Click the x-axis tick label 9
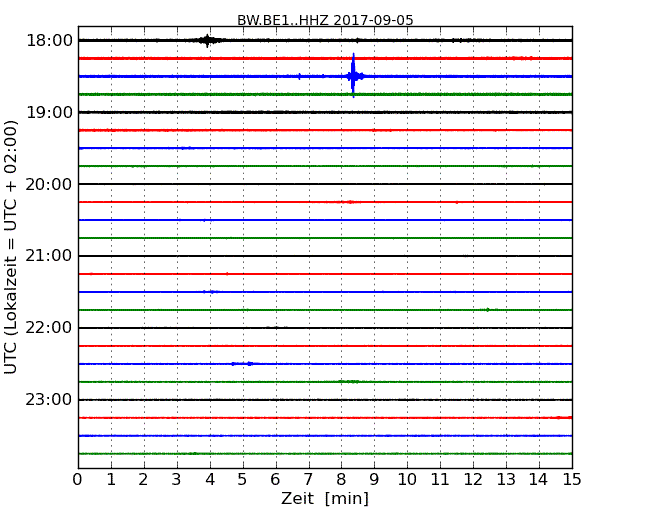650x520 pixels. pos(374,480)
